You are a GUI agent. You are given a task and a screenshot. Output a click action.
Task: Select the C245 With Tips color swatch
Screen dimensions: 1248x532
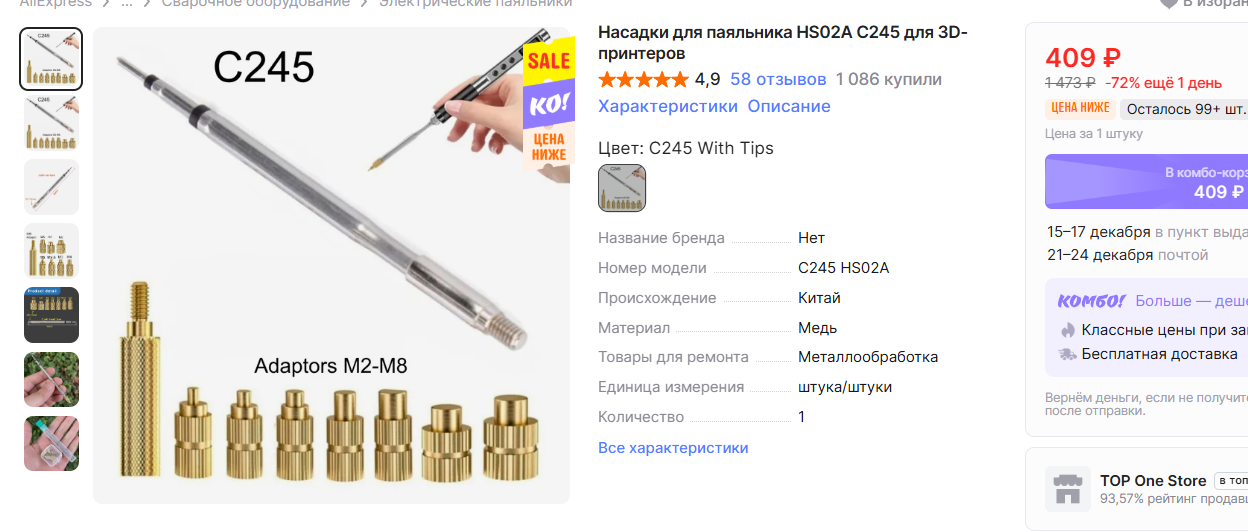(x=622, y=188)
